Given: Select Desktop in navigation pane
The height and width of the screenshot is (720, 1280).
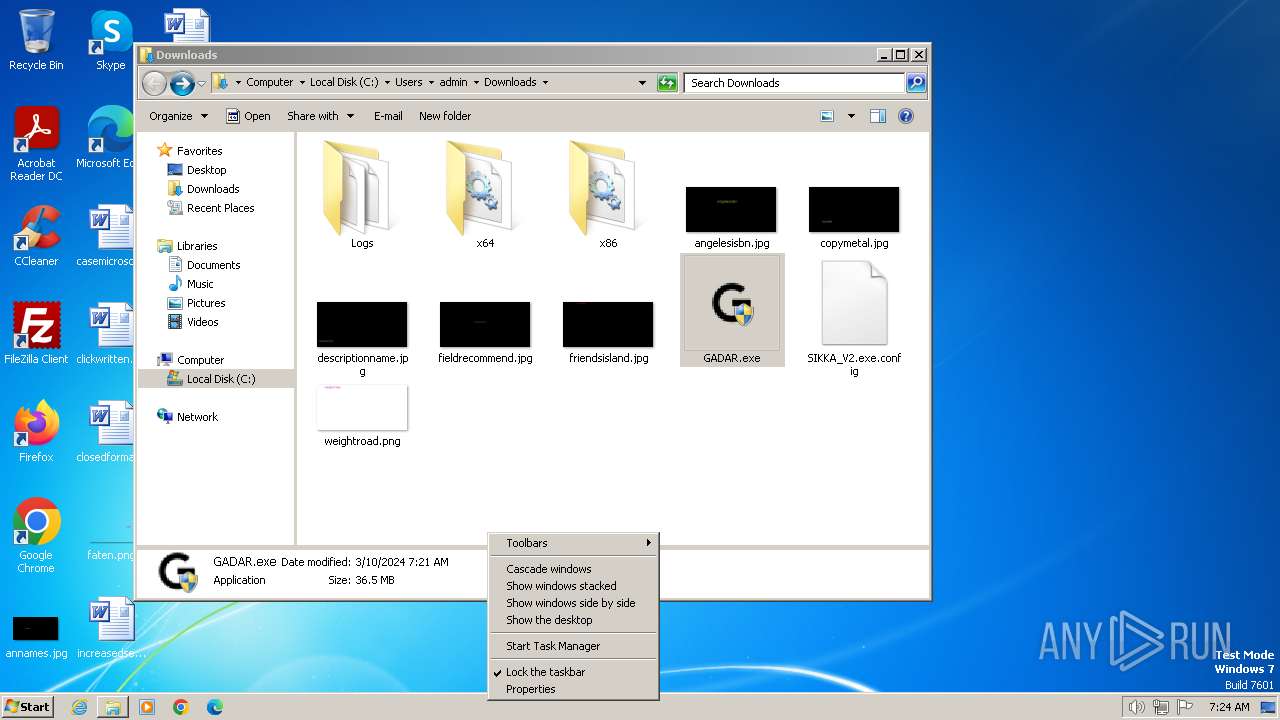Looking at the screenshot, I should pyautogui.click(x=206, y=170).
